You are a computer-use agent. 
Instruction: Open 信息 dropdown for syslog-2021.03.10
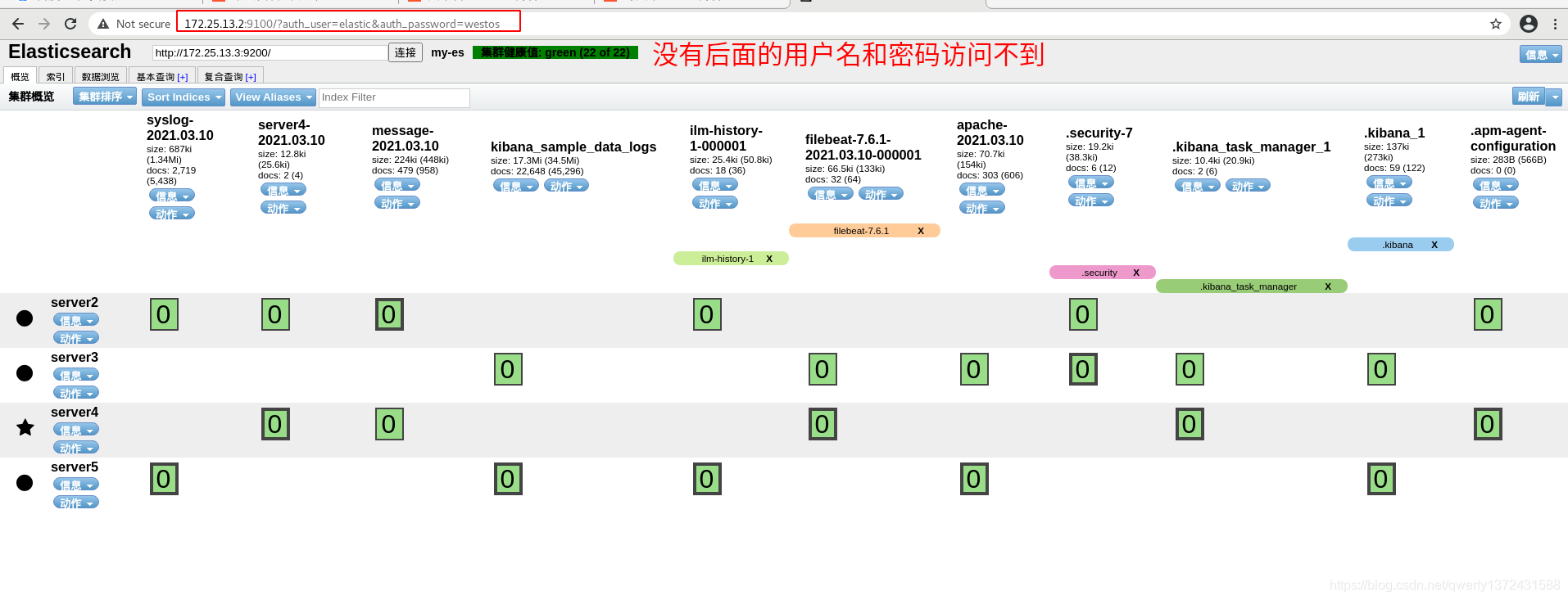point(172,196)
